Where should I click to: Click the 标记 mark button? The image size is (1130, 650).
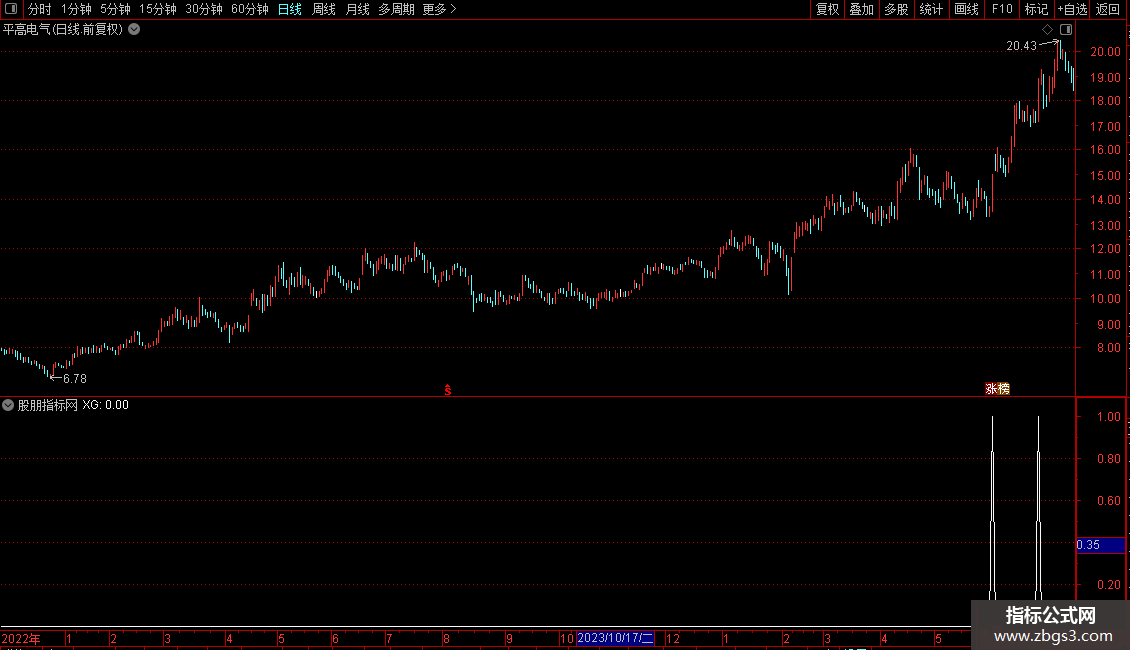coord(1036,9)
